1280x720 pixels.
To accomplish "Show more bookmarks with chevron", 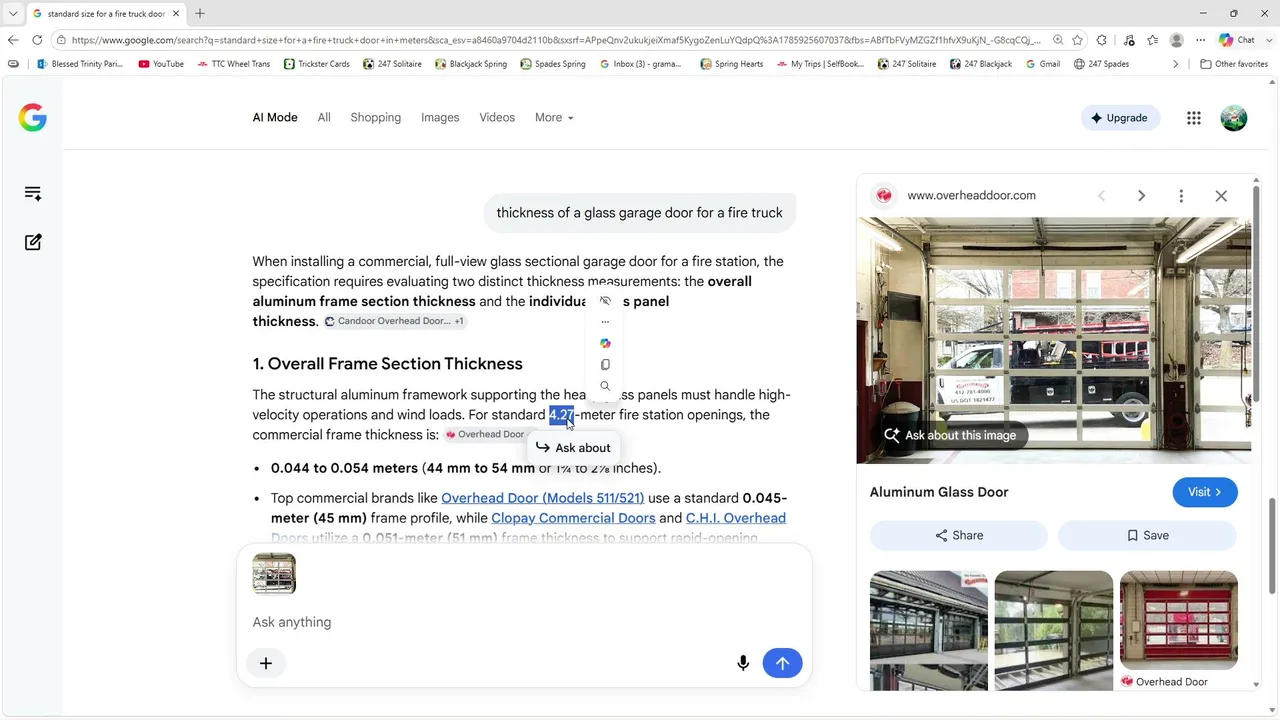I will [1176, 64].
